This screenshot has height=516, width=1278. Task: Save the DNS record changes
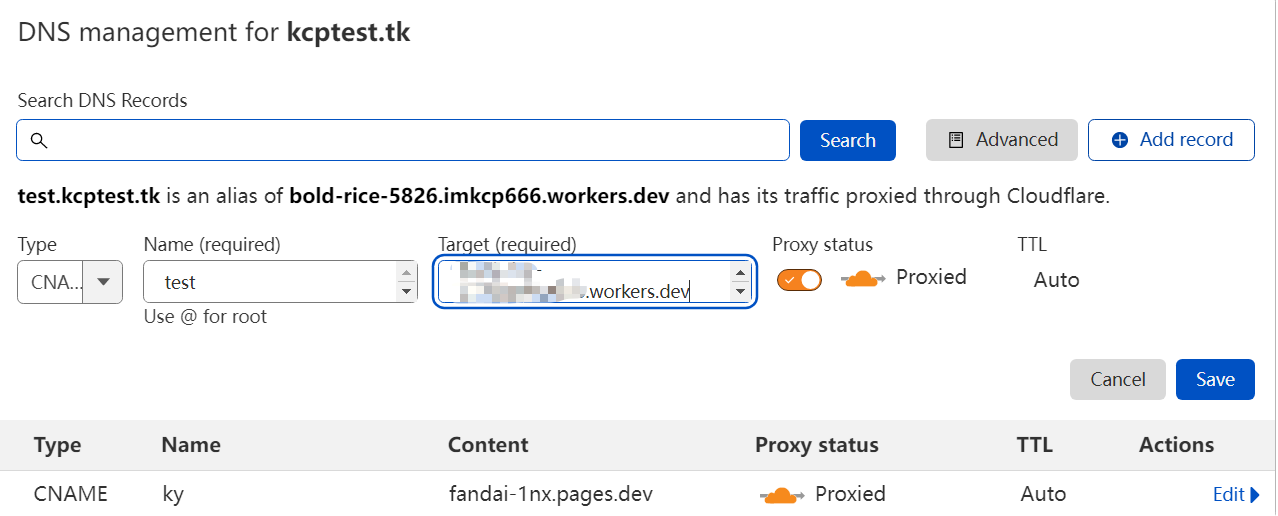point(1215,380)
